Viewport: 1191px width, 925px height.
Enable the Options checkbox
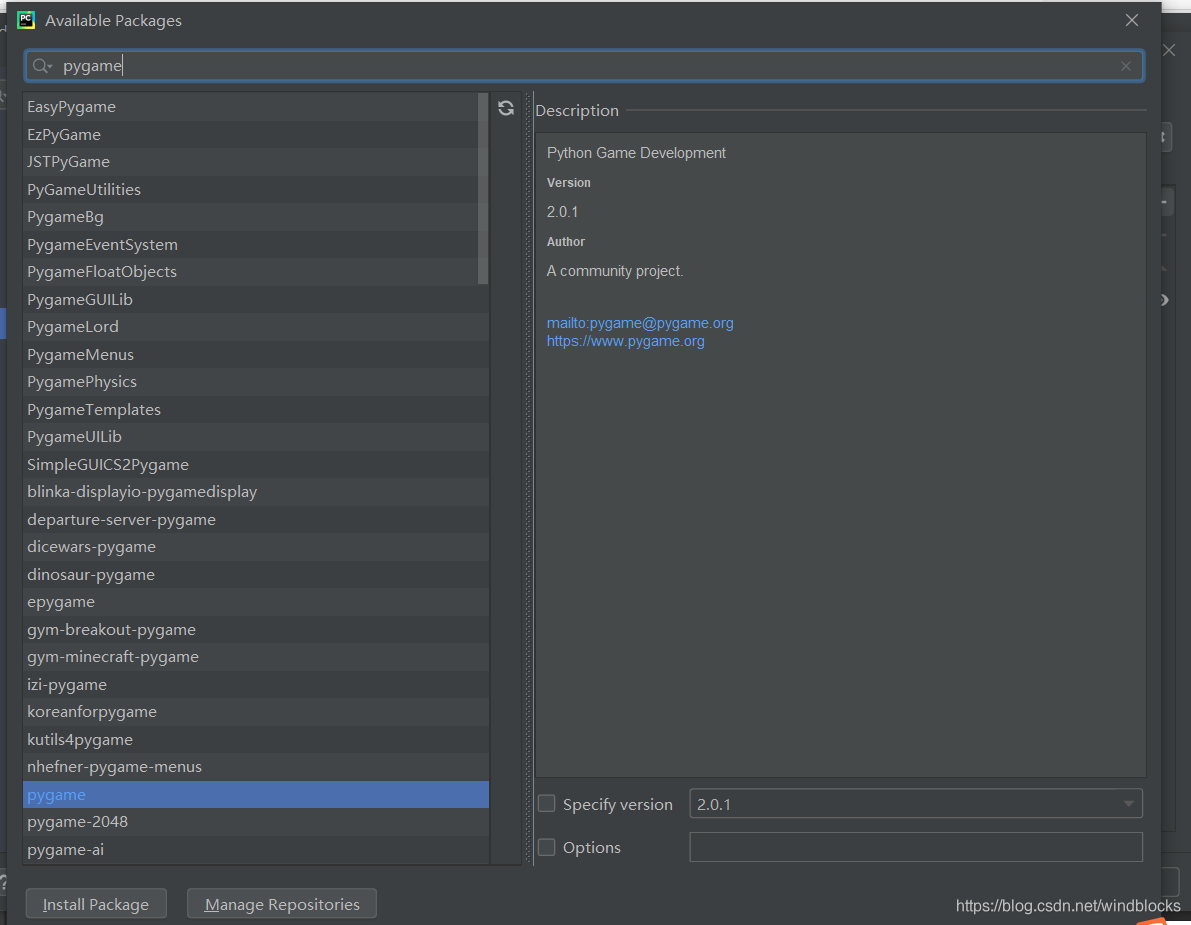(546, 847)
